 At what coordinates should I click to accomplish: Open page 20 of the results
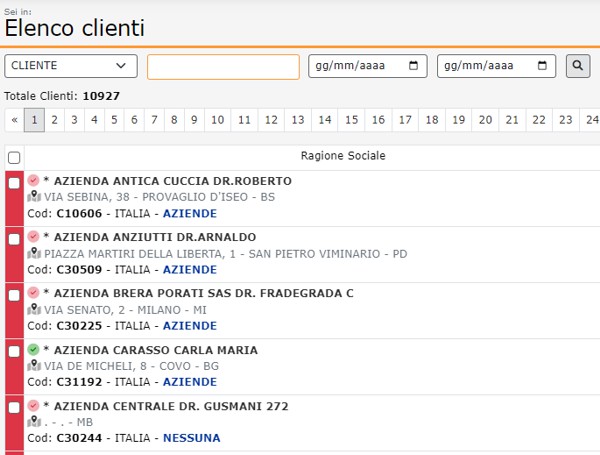(484, 120)
